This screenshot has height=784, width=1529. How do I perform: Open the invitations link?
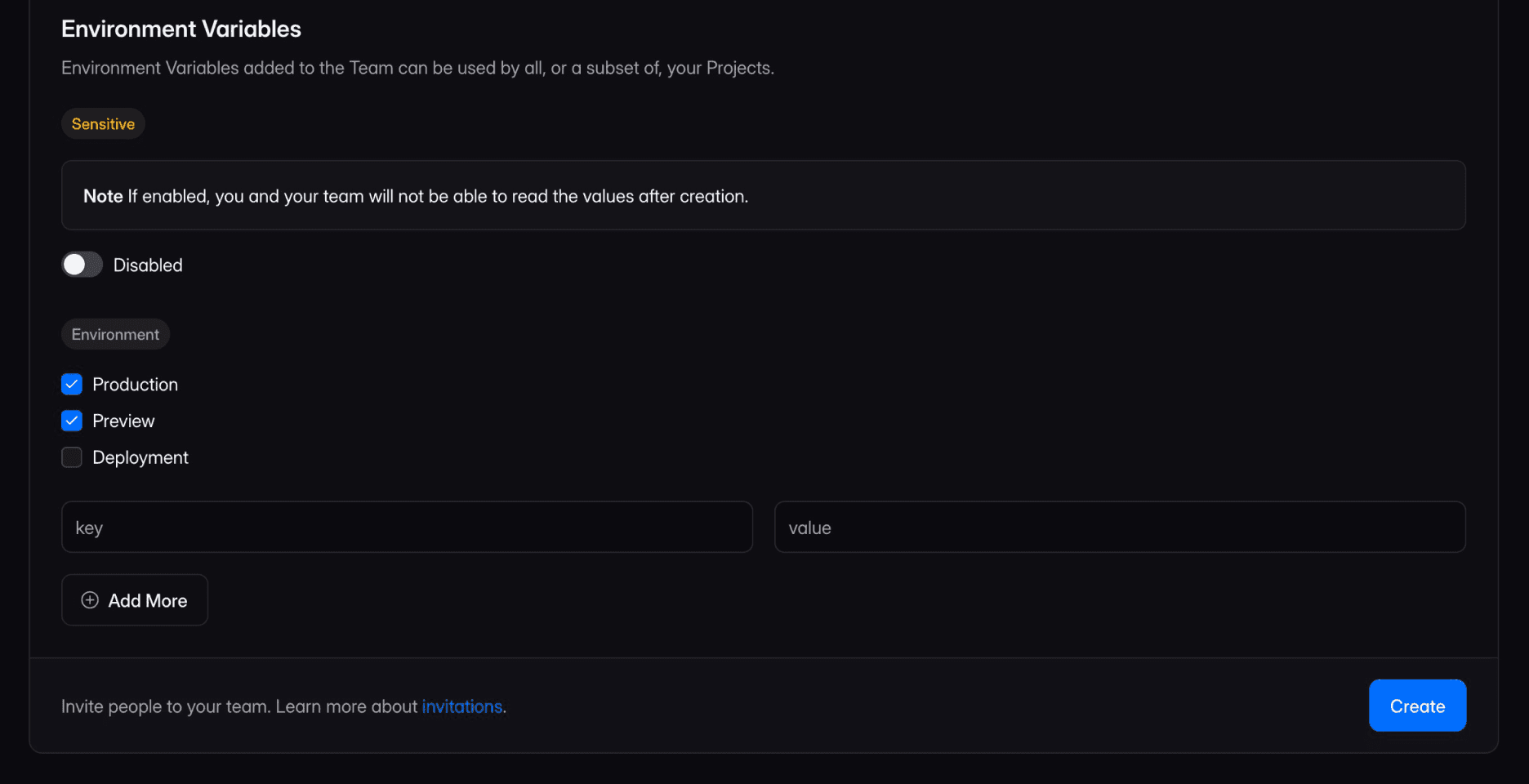coord(461,706)
